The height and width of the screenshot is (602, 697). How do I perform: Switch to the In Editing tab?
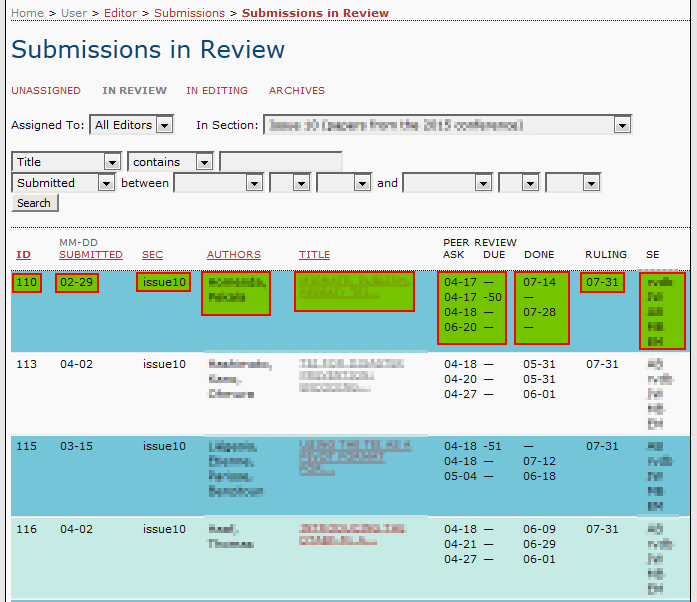[x=217, y=91]
